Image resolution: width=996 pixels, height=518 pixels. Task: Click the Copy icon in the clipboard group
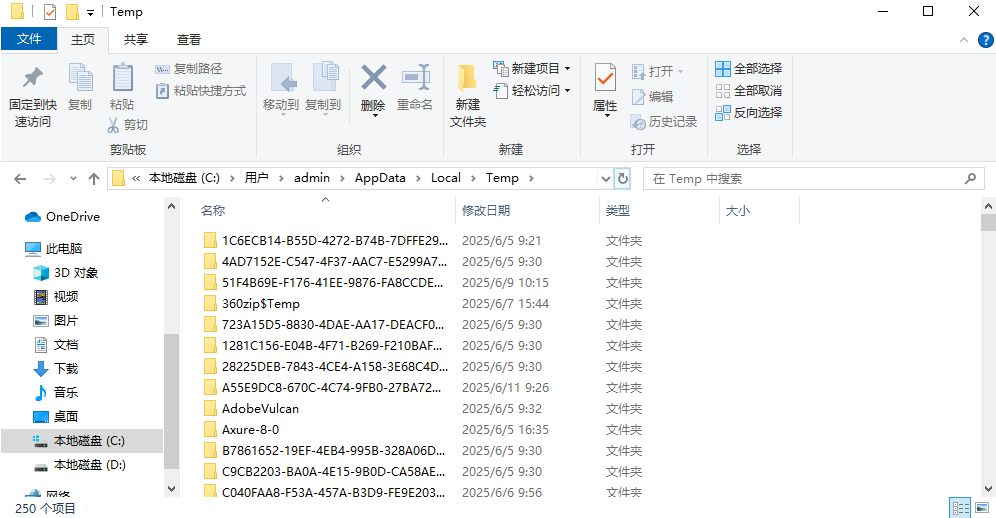coord(80,78)
